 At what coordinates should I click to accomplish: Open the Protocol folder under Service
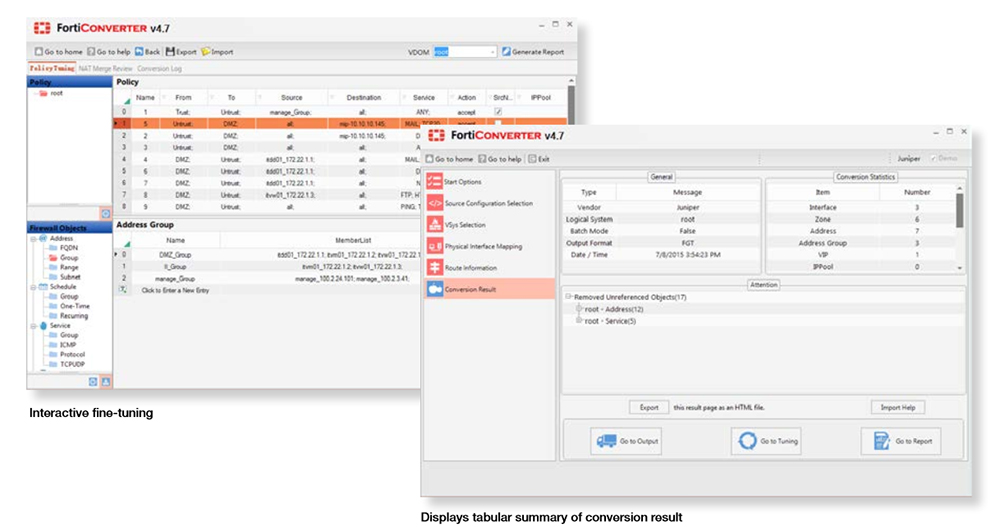point(67,354)
